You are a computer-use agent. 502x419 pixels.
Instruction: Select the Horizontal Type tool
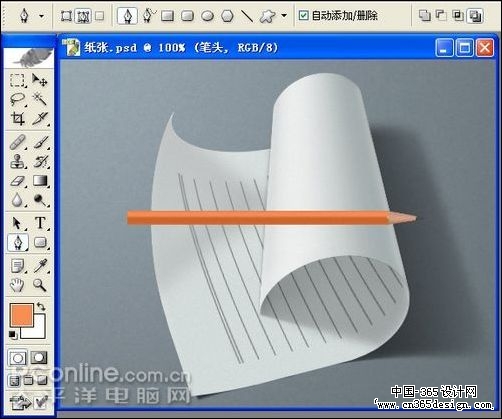pyautogui.click(x=40, y=223)
